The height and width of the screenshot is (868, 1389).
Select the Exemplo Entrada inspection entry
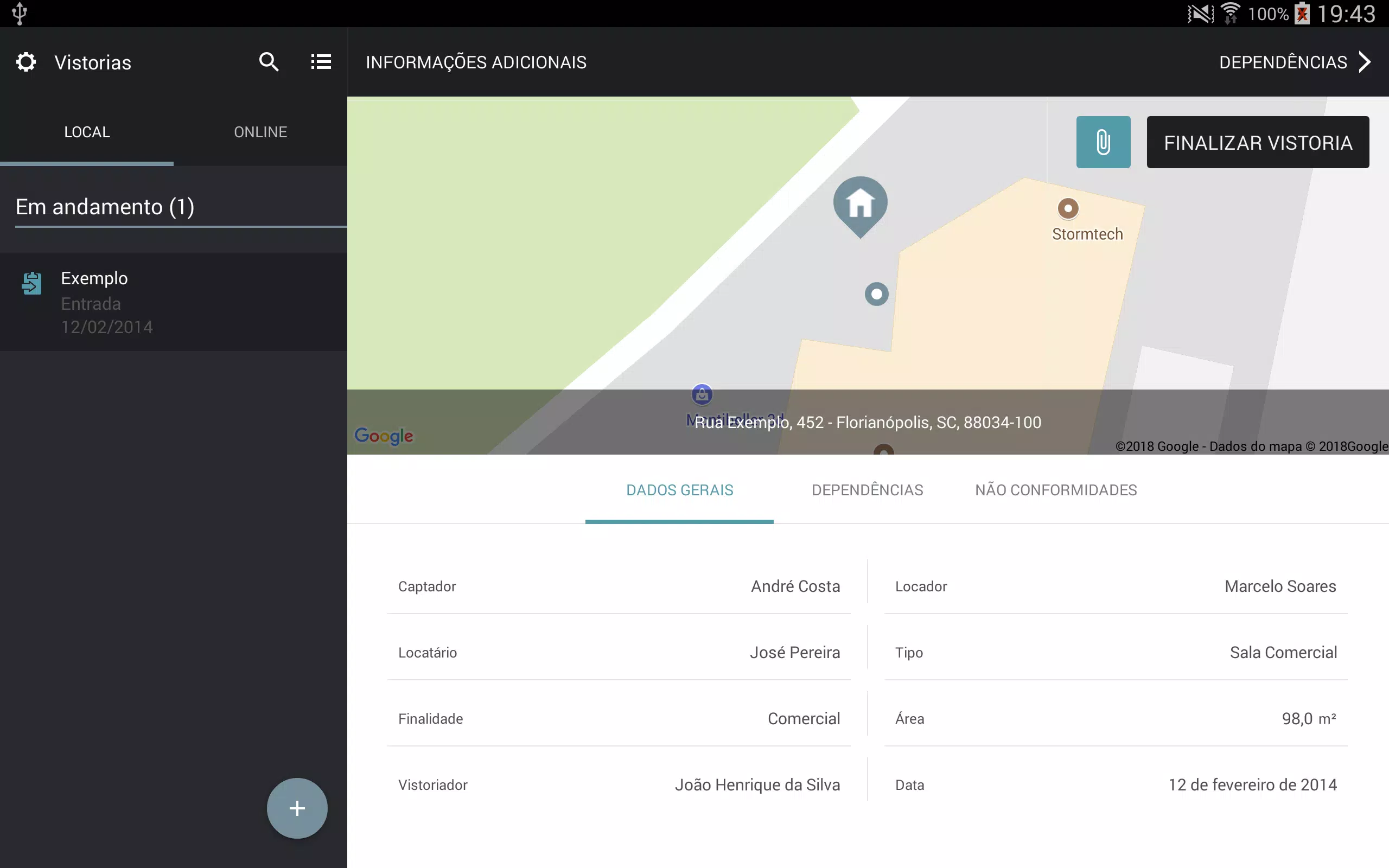pos(173,302)
